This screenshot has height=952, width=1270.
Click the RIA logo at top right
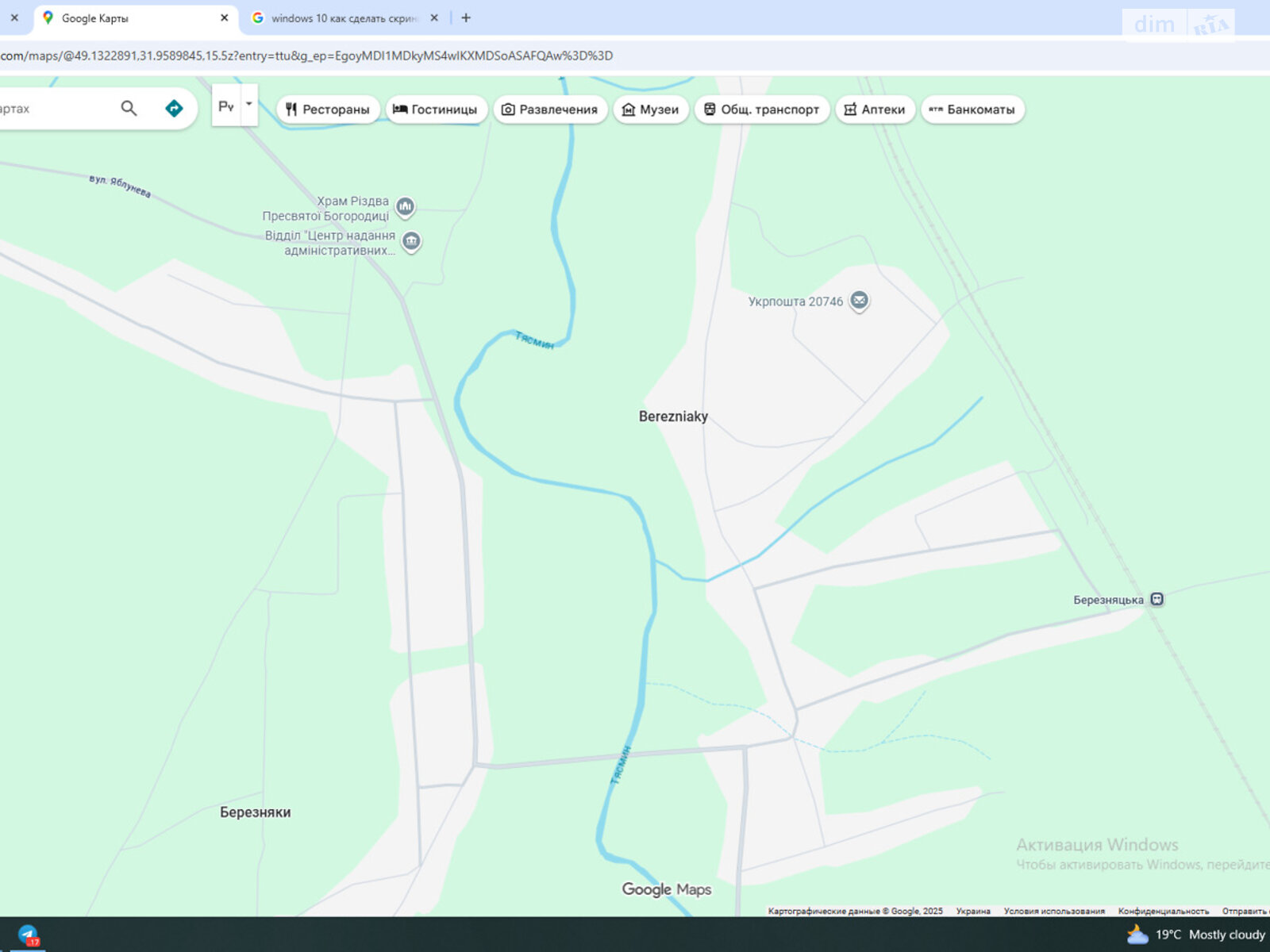(x=1212, y=23)
